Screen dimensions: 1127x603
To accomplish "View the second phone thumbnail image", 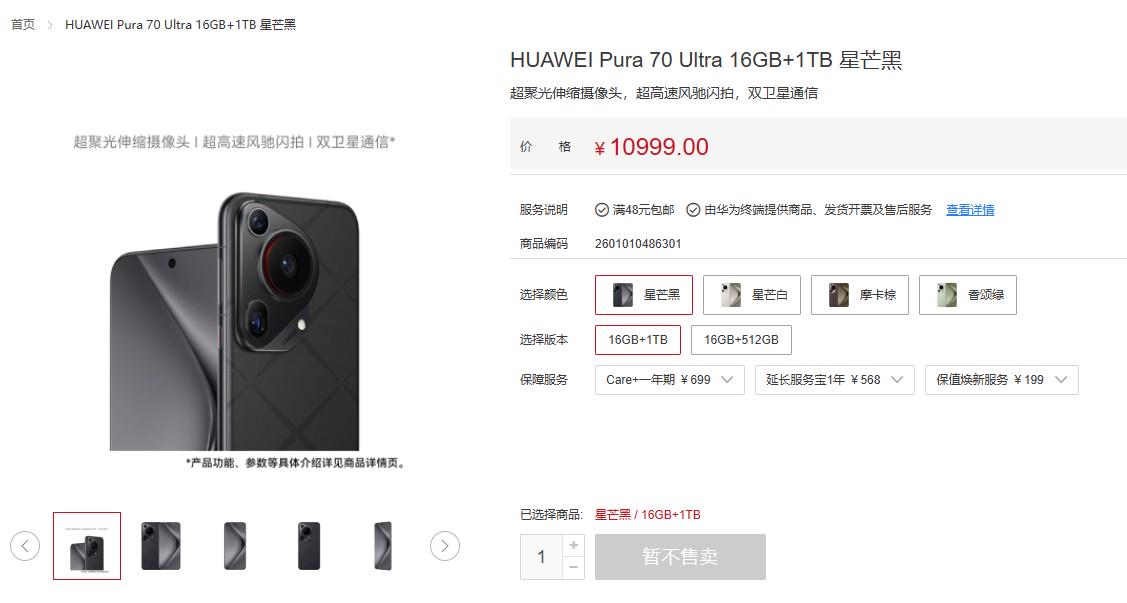I will 161,546.
